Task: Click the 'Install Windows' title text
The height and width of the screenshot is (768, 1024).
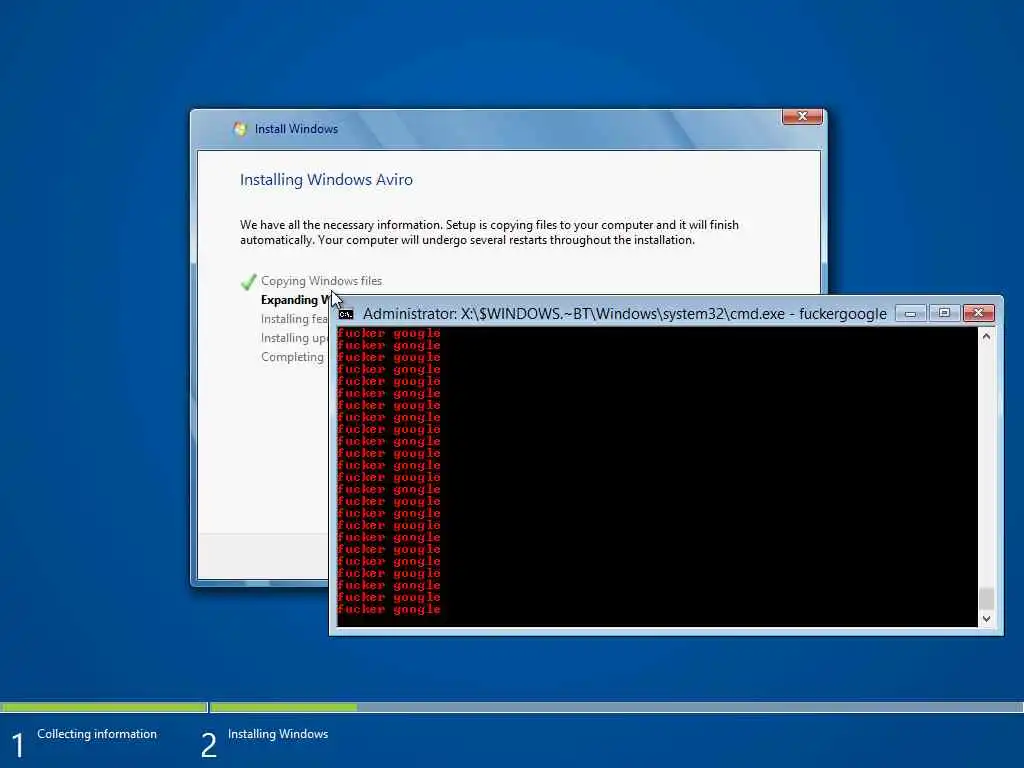Action: [296, 129]
